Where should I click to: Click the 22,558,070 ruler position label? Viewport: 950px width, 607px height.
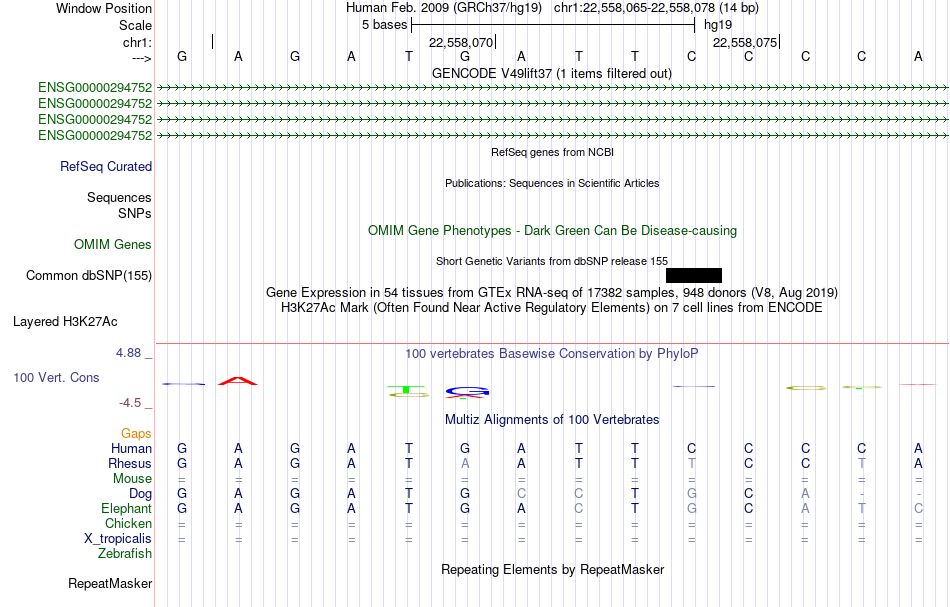[460, 42]
